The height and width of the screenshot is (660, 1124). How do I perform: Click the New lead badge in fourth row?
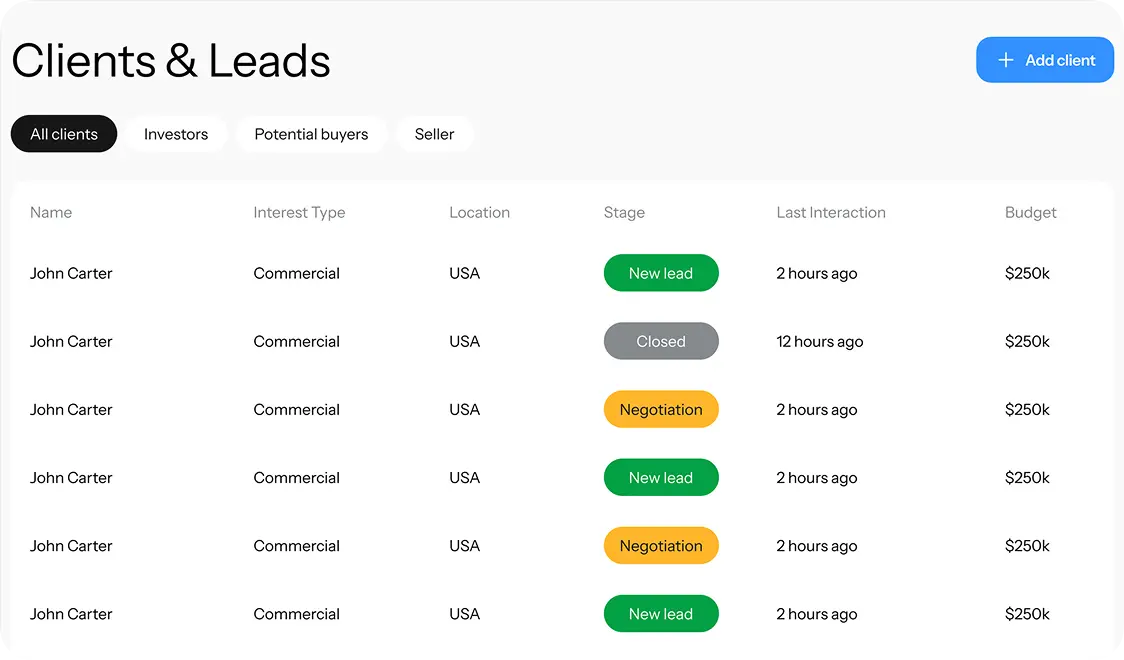coord(661,477)
